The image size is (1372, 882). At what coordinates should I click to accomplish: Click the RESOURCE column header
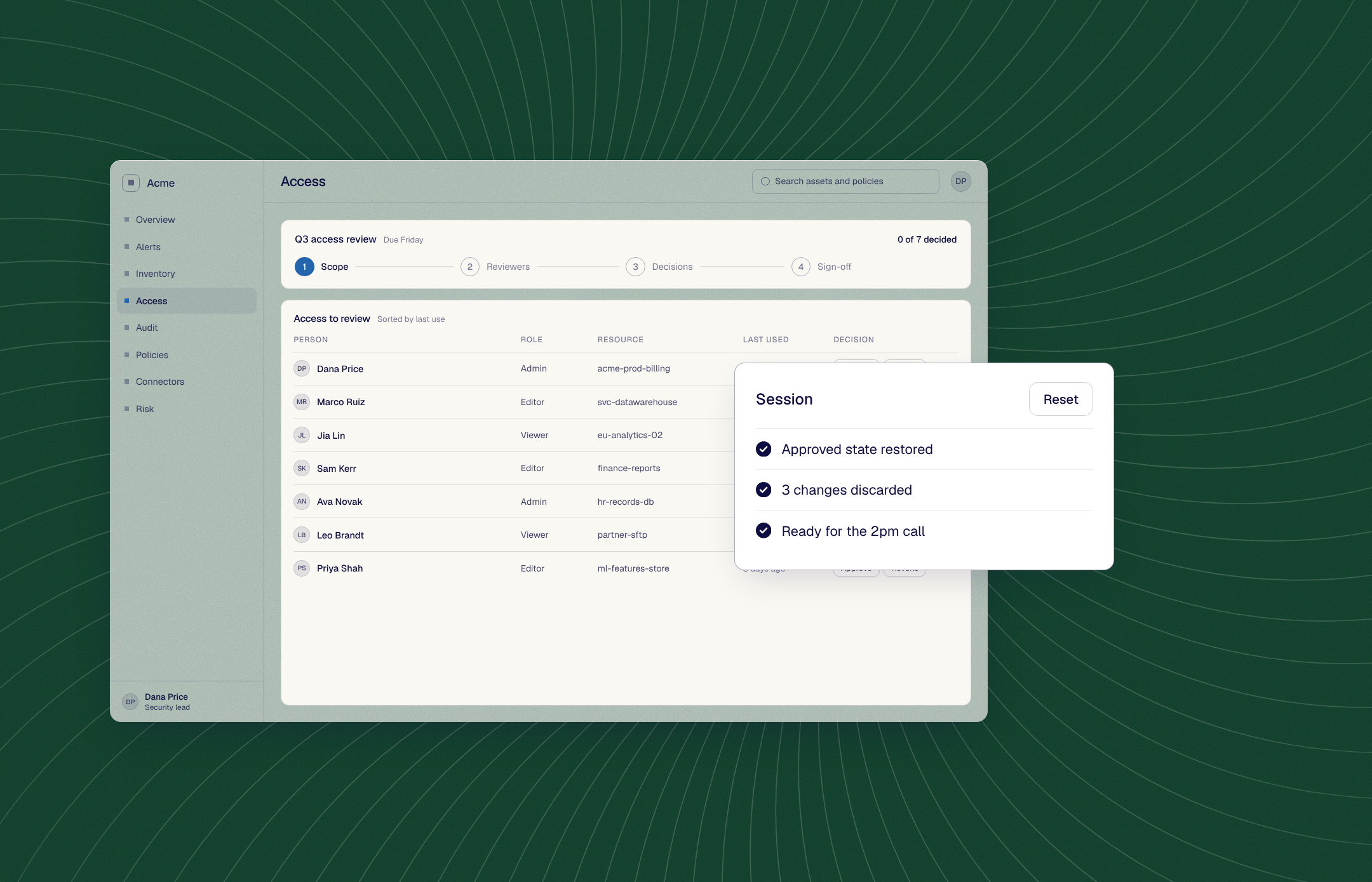coord(621,340)
